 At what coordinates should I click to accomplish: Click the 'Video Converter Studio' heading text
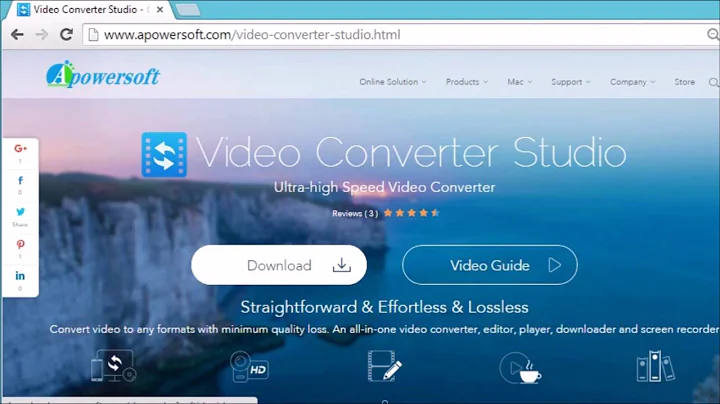point(411,152)
